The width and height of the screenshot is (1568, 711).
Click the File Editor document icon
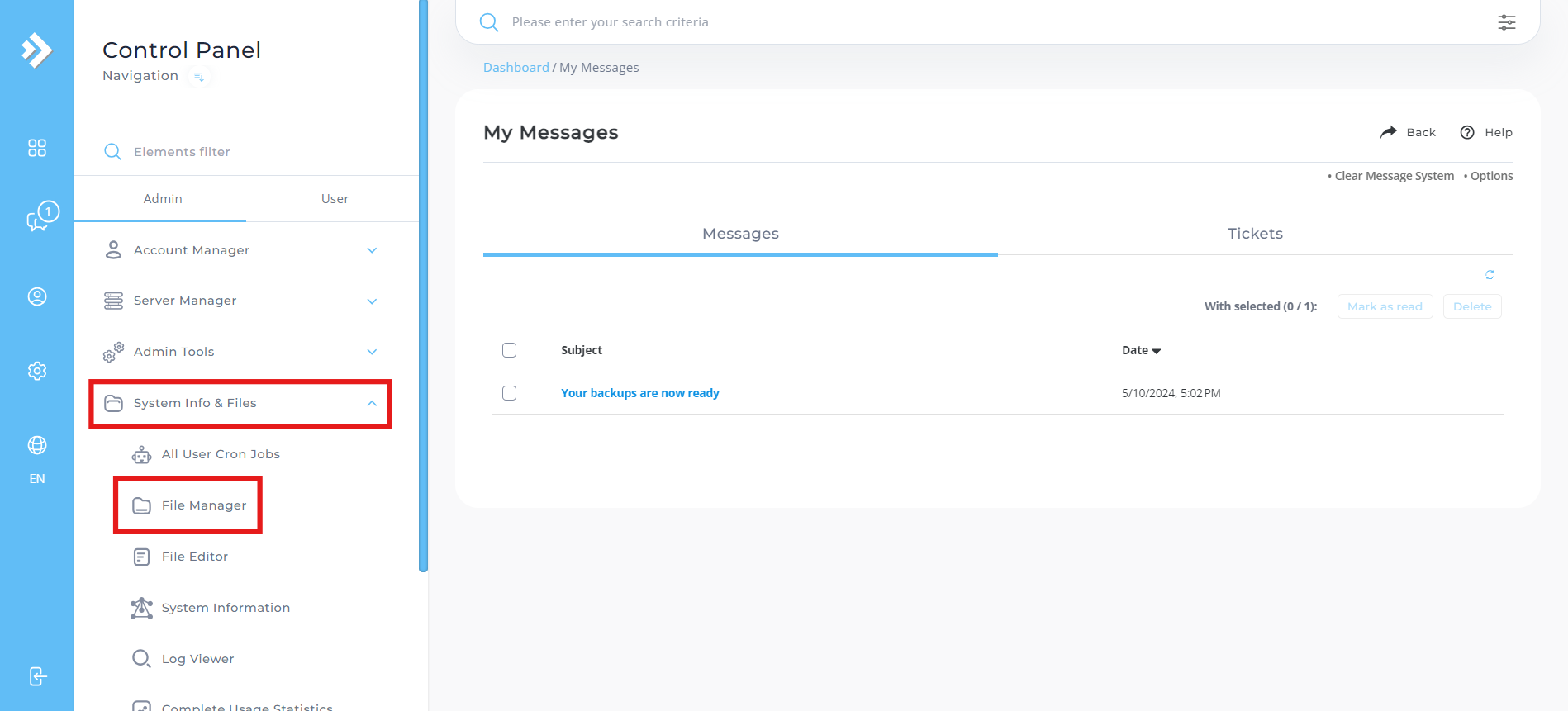141,557
